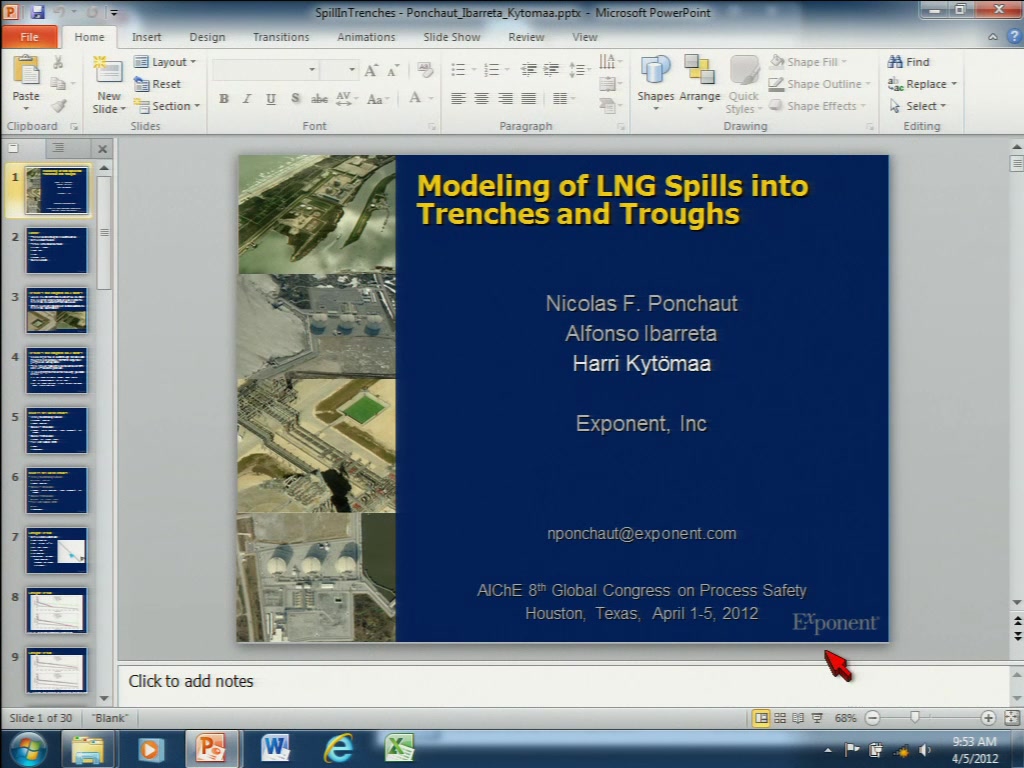
Task: Open the Quick Styles gallery
Action: pyautogui.click(x=744, y=84)
